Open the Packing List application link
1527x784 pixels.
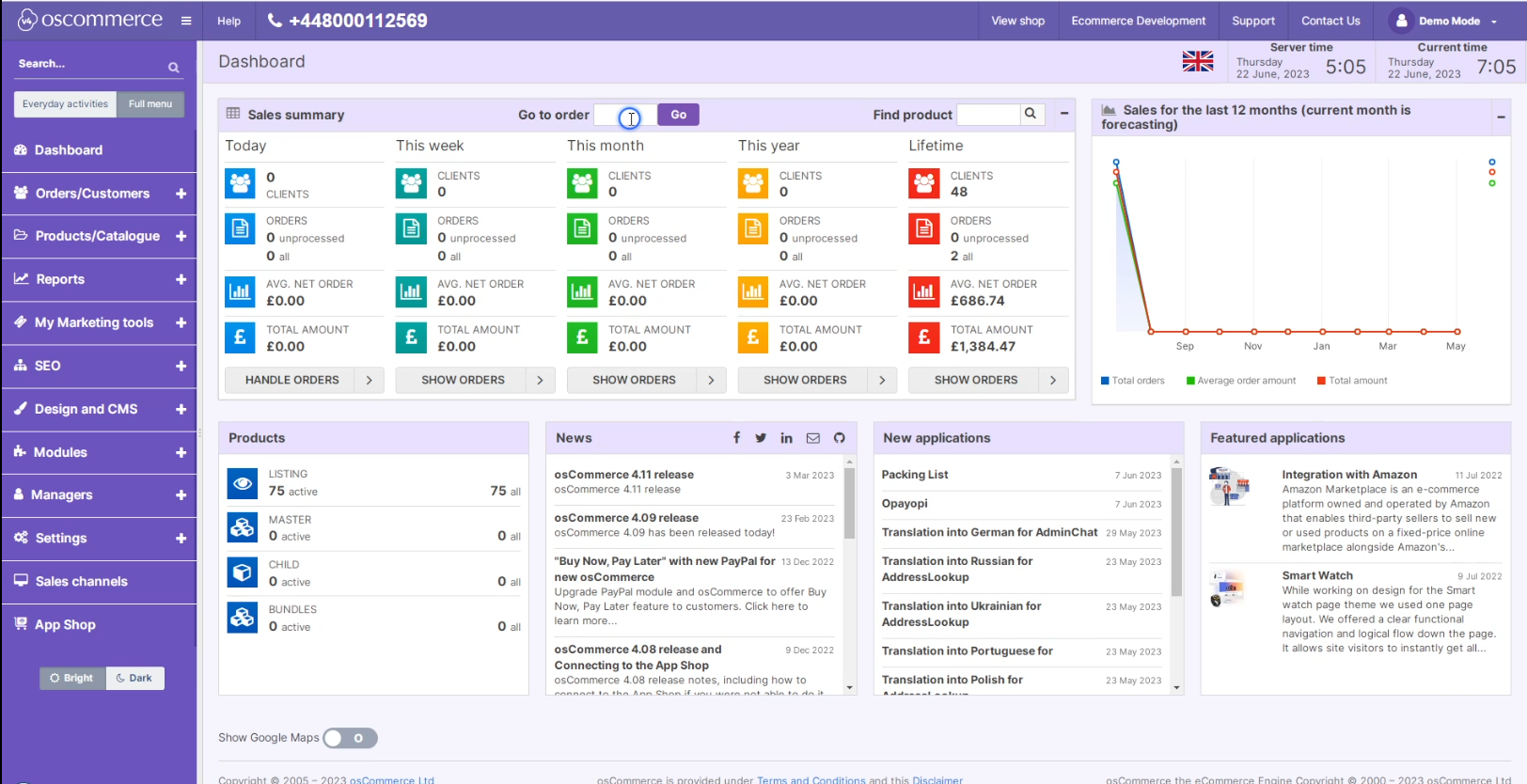[x=915, y=475]
